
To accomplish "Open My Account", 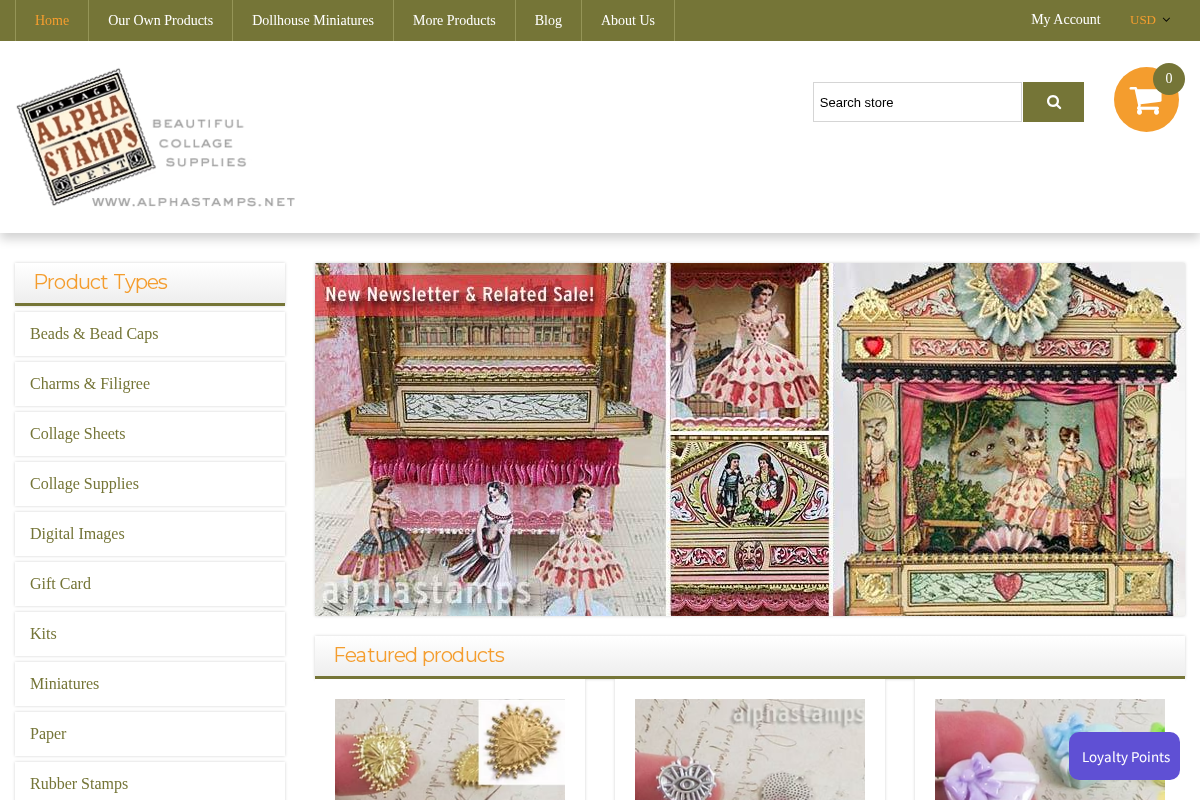I will point(1066,19).
